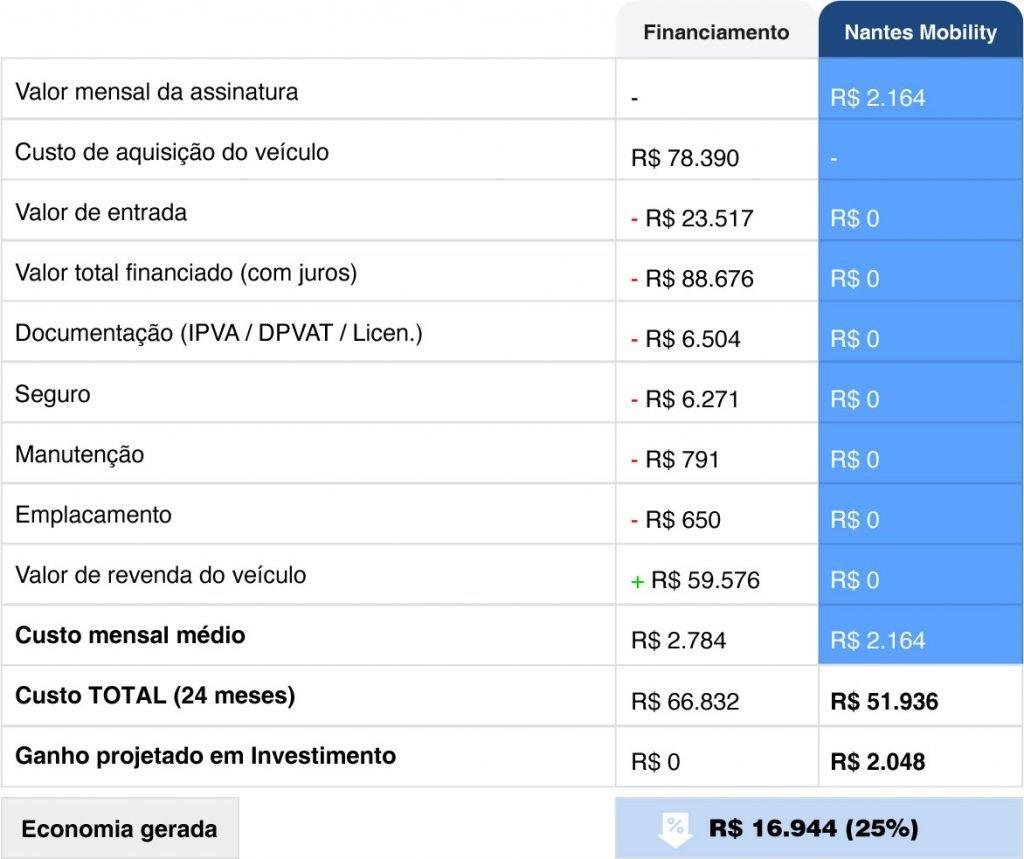Screen dimensions: 1024x859
Task: Click the R$ 78.390 acquisition cost value
Action: [x=685, y=158]
